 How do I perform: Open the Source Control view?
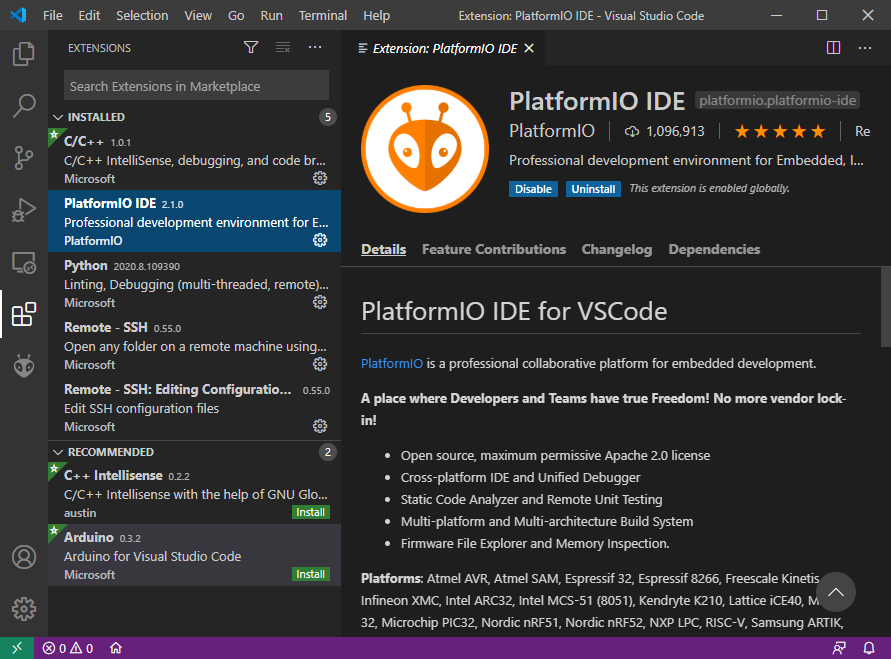(24, 159)
